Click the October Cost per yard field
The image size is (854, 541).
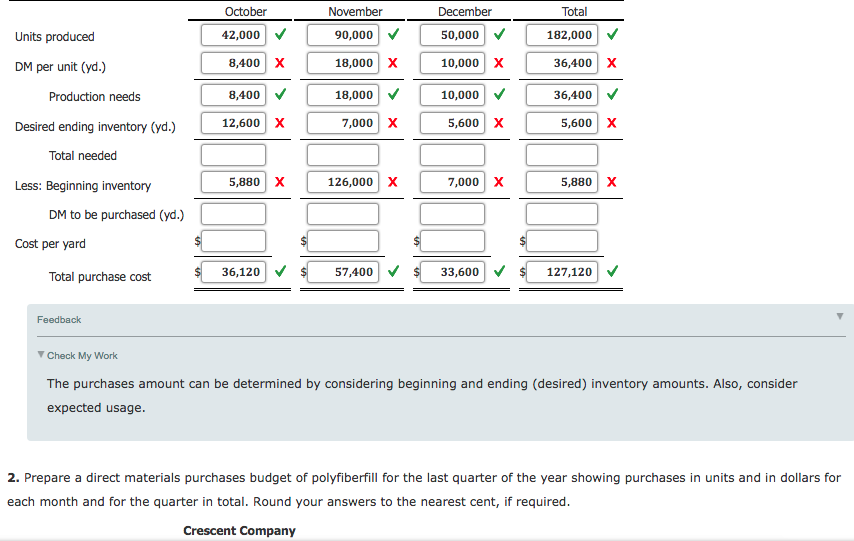pos(233,242)
